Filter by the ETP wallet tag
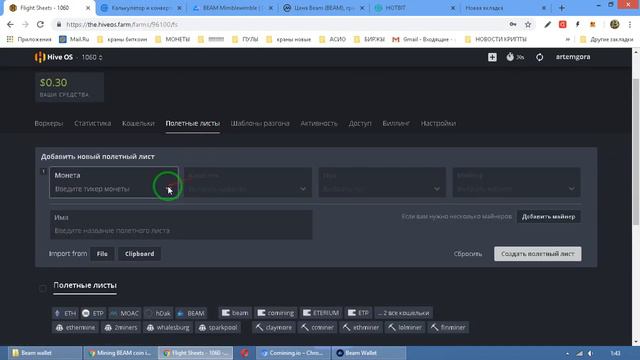 tap(358, 313)
